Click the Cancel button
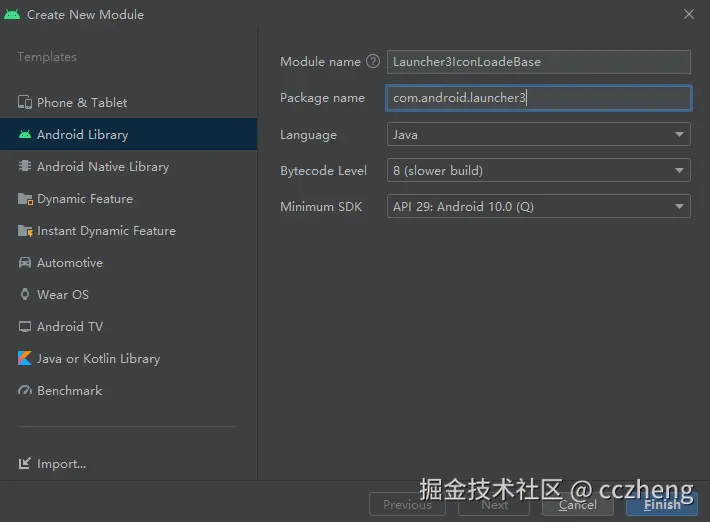Viewport: 710px width, 522px height. click(577, 504)
